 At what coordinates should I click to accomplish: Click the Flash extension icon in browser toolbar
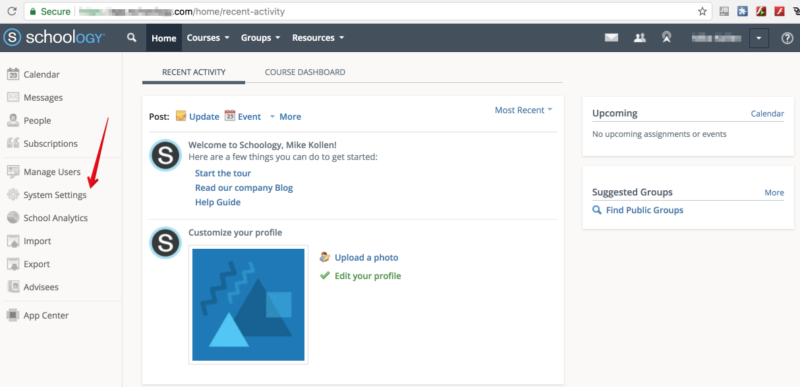779,11
